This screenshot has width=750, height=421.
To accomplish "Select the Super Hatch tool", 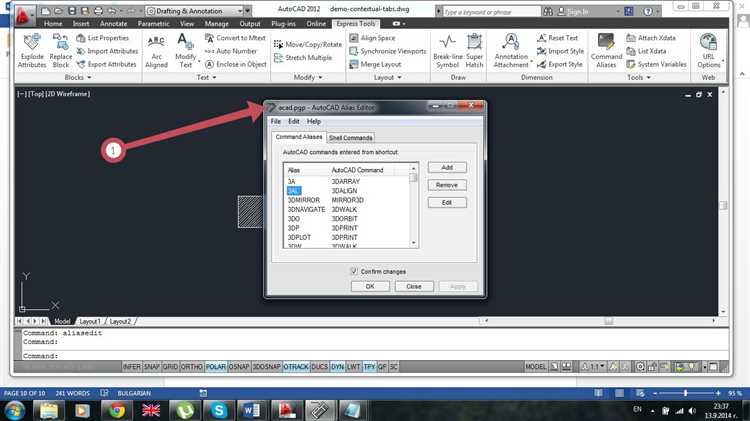I will click(x=474, y=51).
